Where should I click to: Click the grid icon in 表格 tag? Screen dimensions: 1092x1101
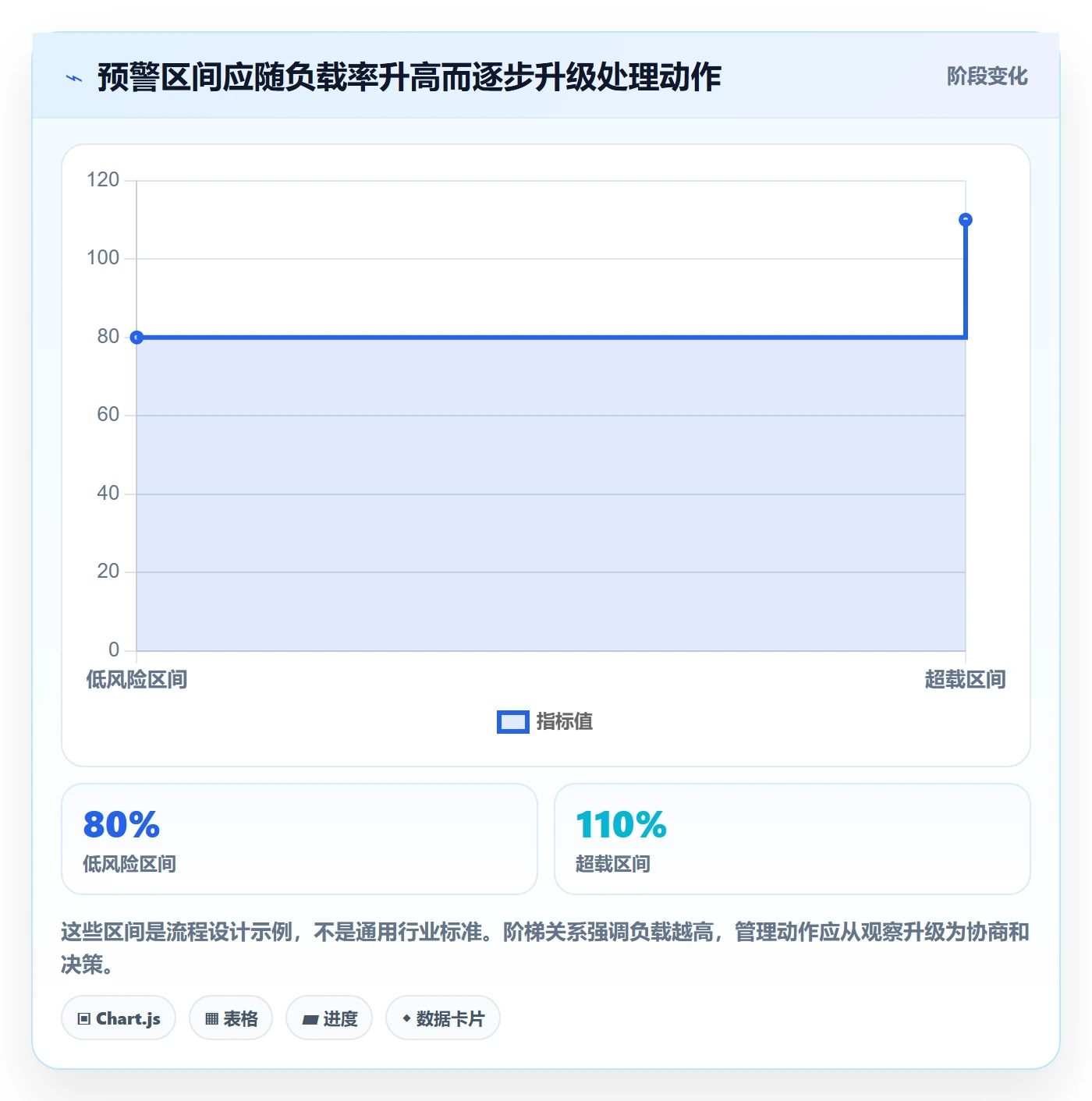pos(211,1018)
